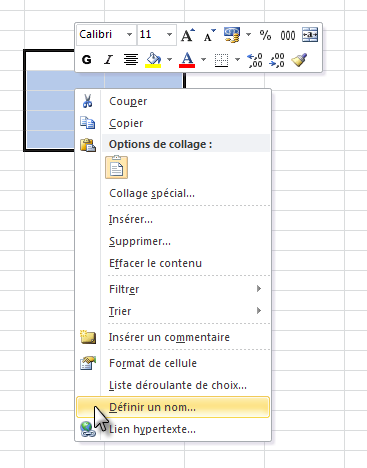Apply the yellow fill color bucket
The image size is (367, 468).
click(x=153, y=60)
